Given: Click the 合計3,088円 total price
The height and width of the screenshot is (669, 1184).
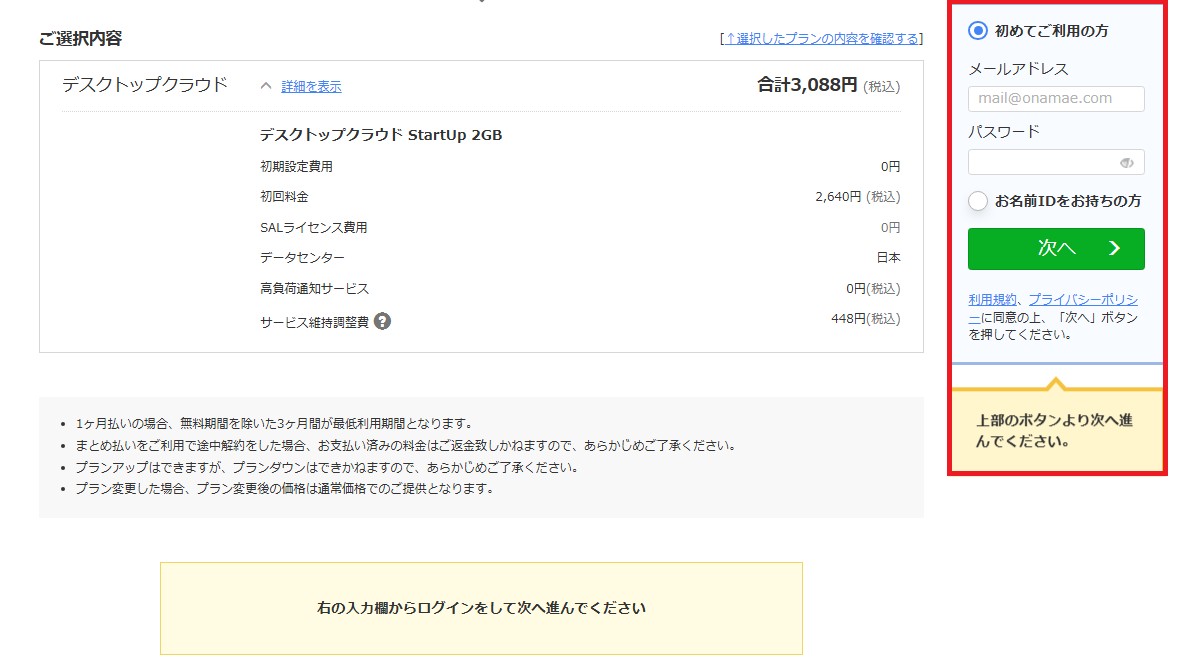Looking at the screenshot, I should (807, 85).
